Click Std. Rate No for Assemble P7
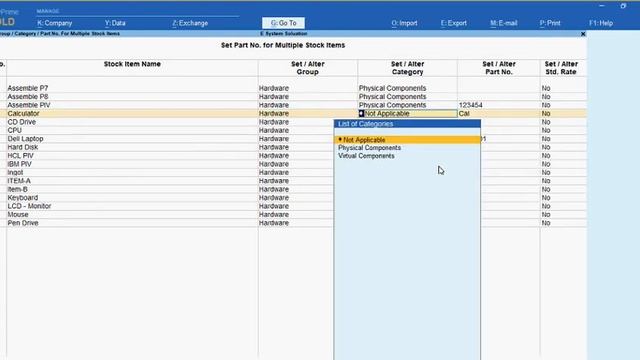The width and height of the screenshot is (640, 360). (546, 88)
